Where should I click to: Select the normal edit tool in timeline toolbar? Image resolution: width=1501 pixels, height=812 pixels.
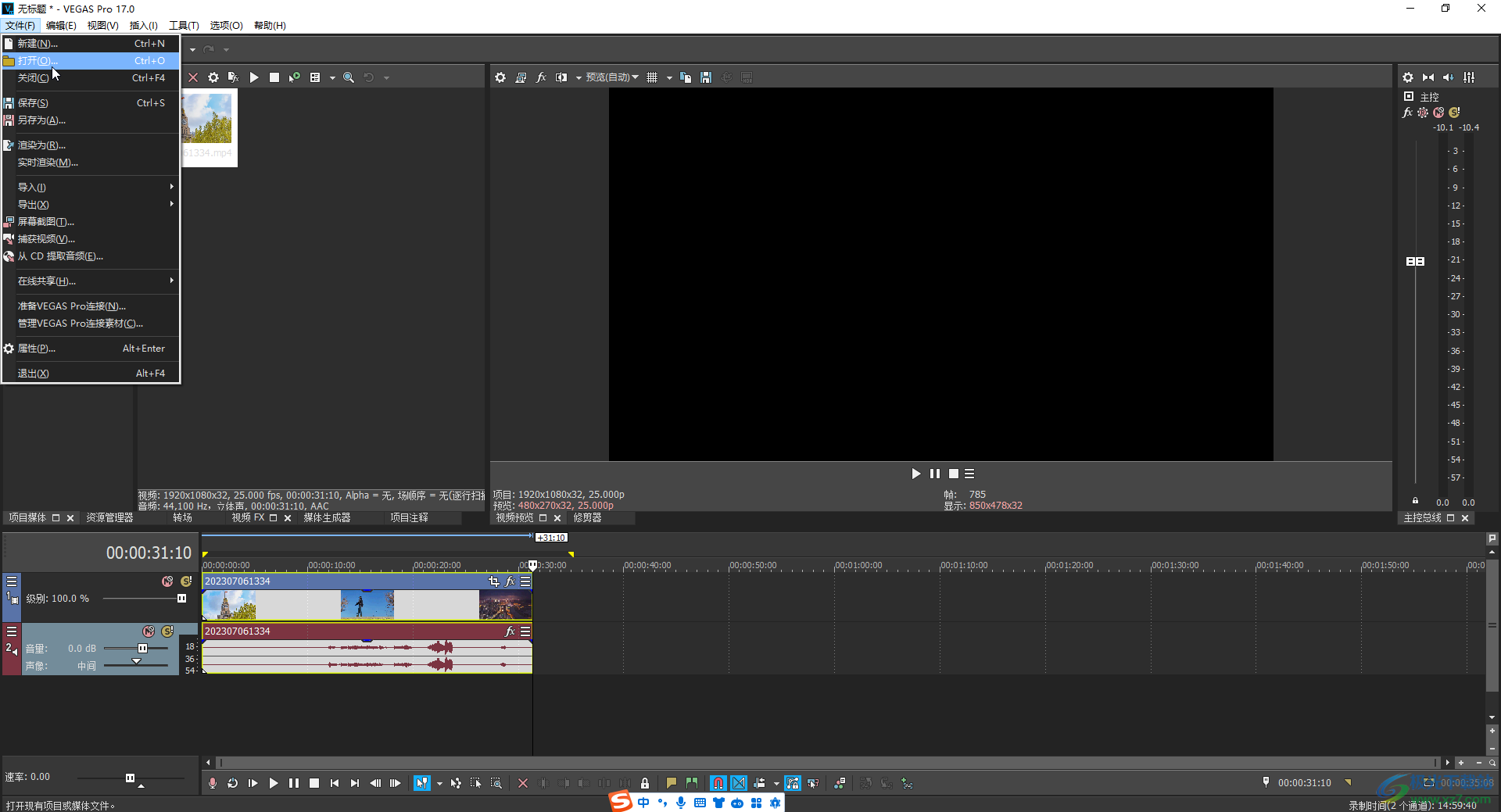coord(422,783)
